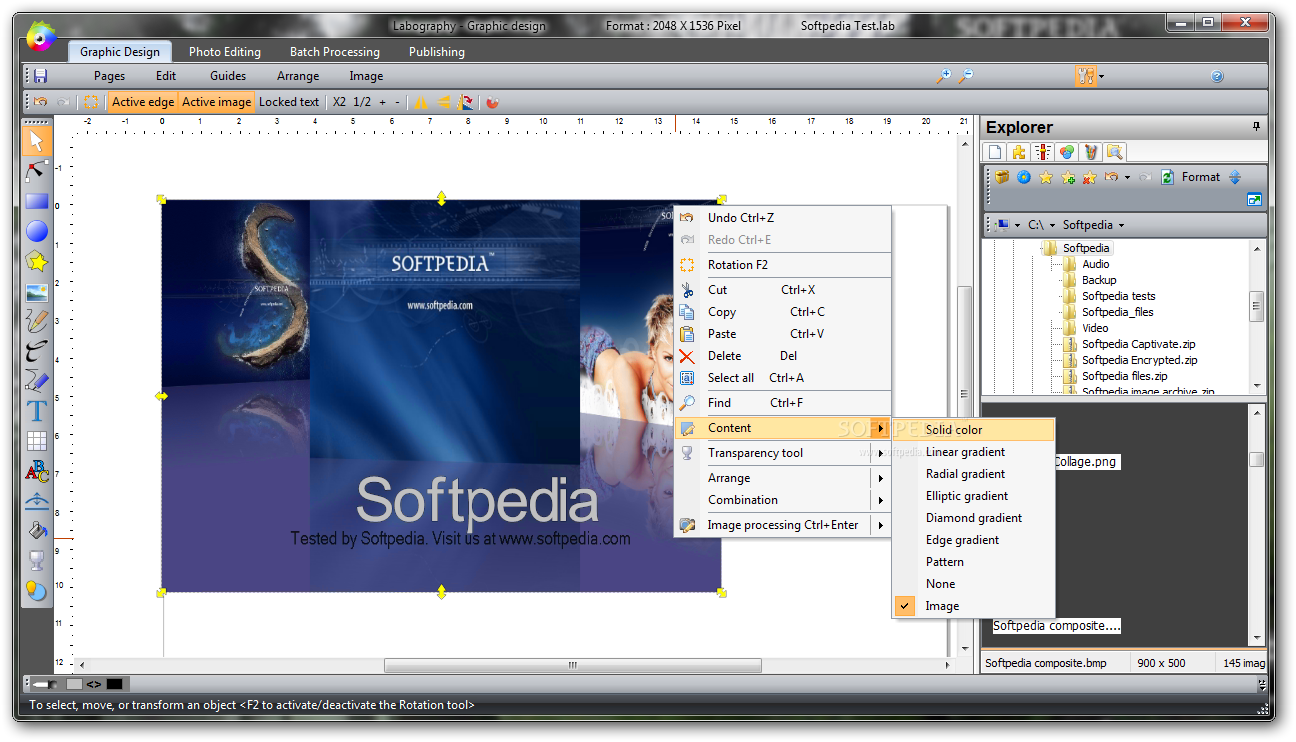Select the pencil drawing tool
Viewport: 1296px width, 742px height.
pos(37,322)
